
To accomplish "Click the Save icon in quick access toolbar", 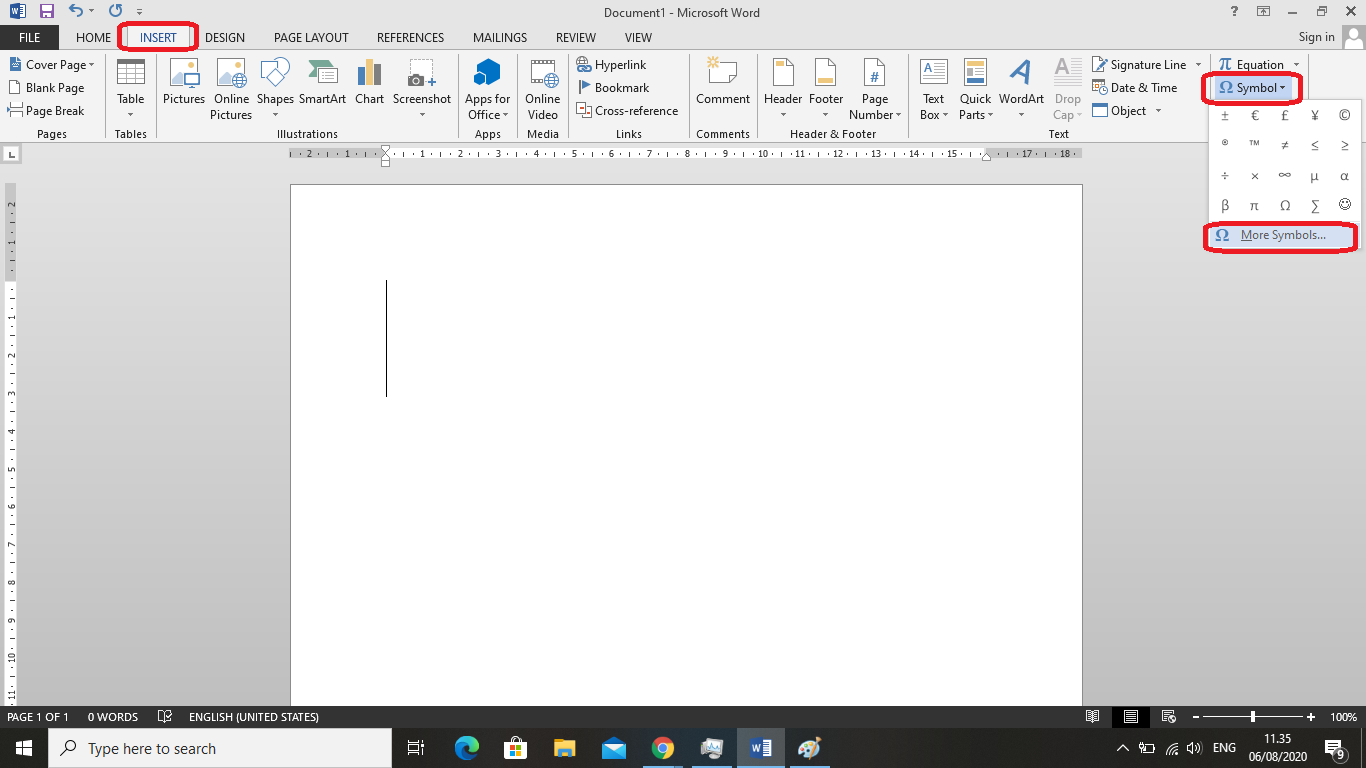I will (46, 11).
